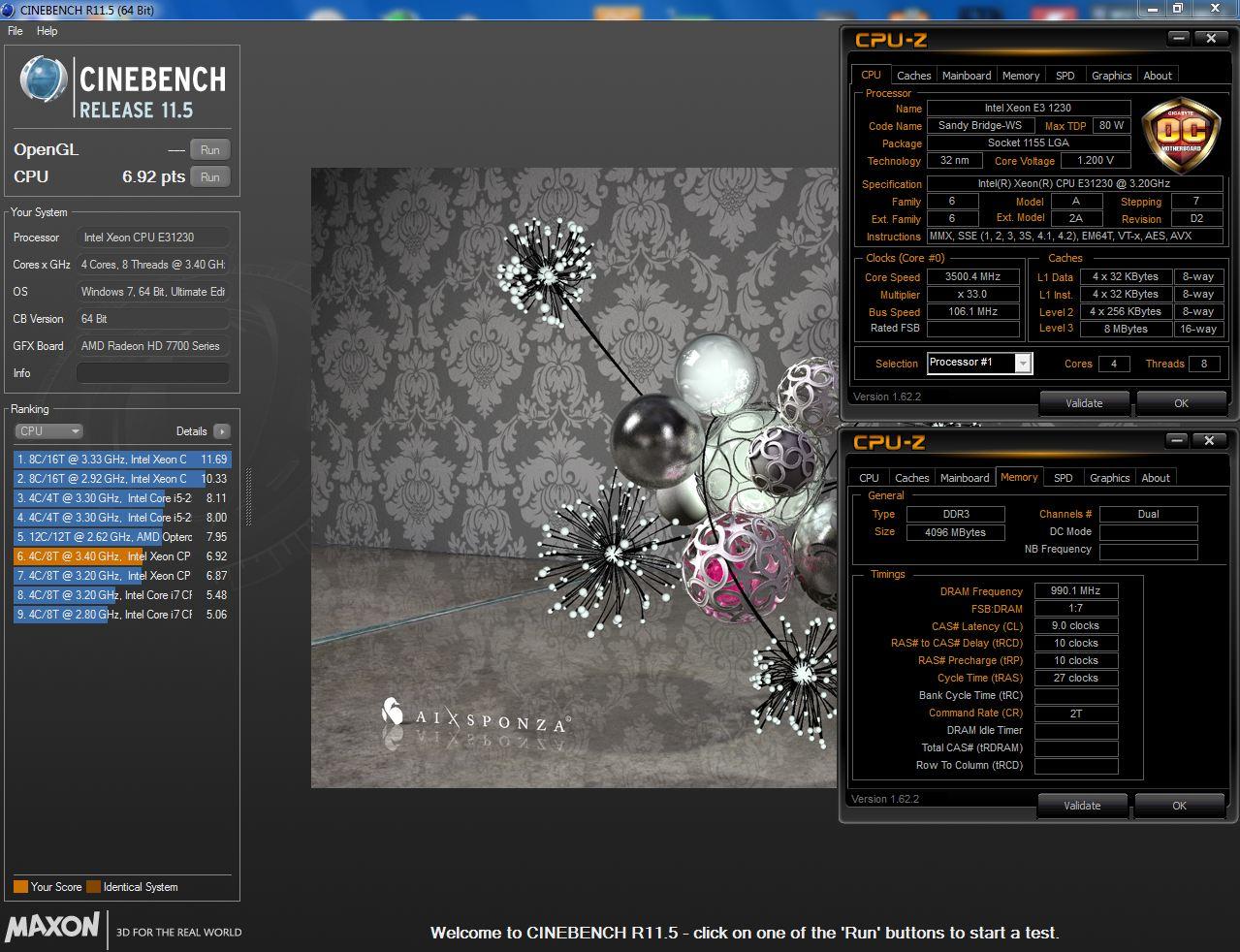Select ranking row 2 with score 10.33
Screen dimensions: 1240x952
tap(122, 479)
